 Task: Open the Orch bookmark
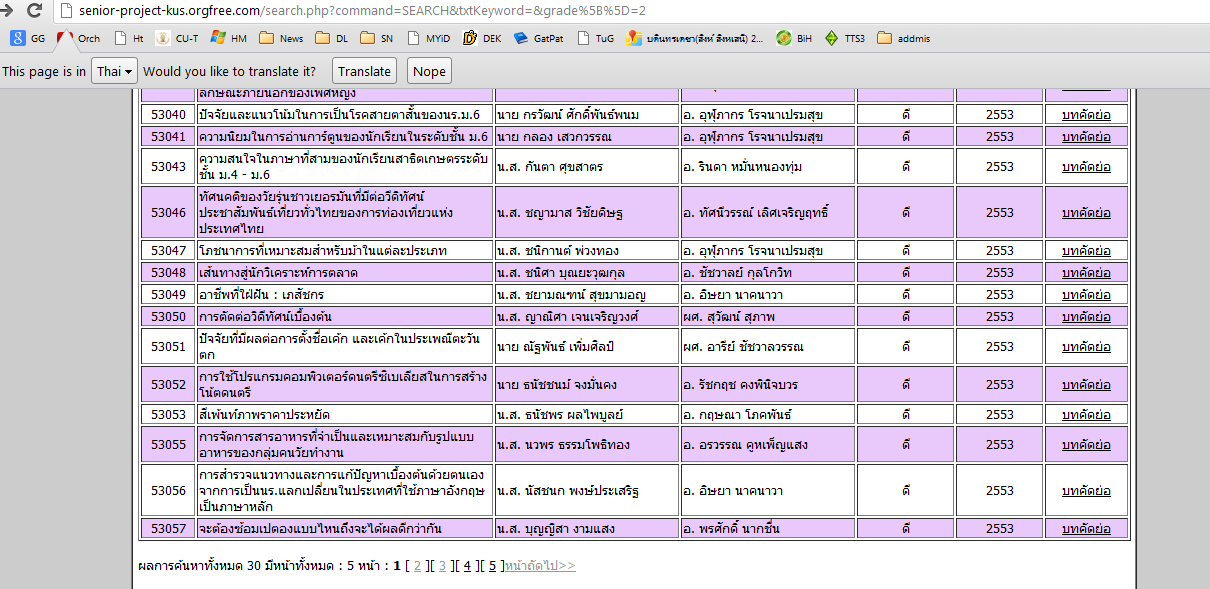click(79, 39)
